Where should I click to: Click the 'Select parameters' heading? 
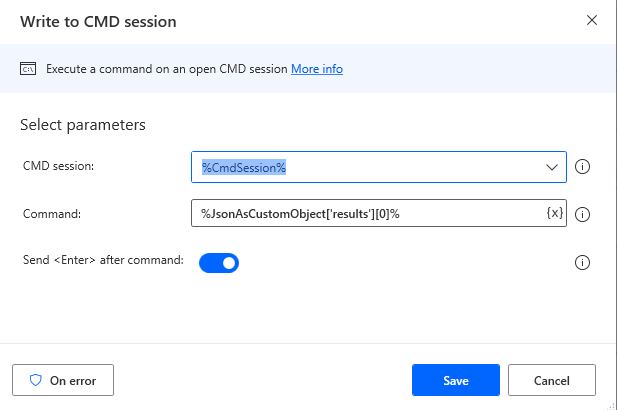83,125
